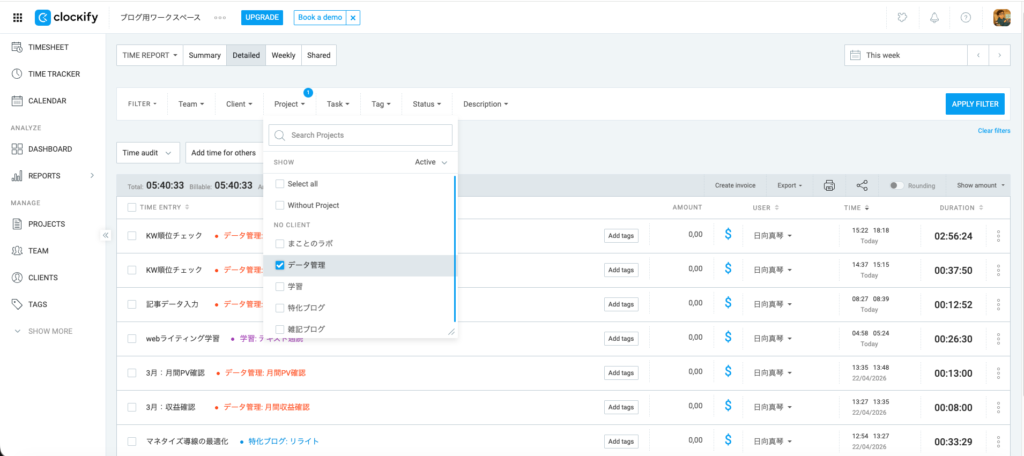Image resolution: width=1024 pixels, height=456 pixels.
Task: Click the help question mark icon
Action: click(x=965, y=18)
